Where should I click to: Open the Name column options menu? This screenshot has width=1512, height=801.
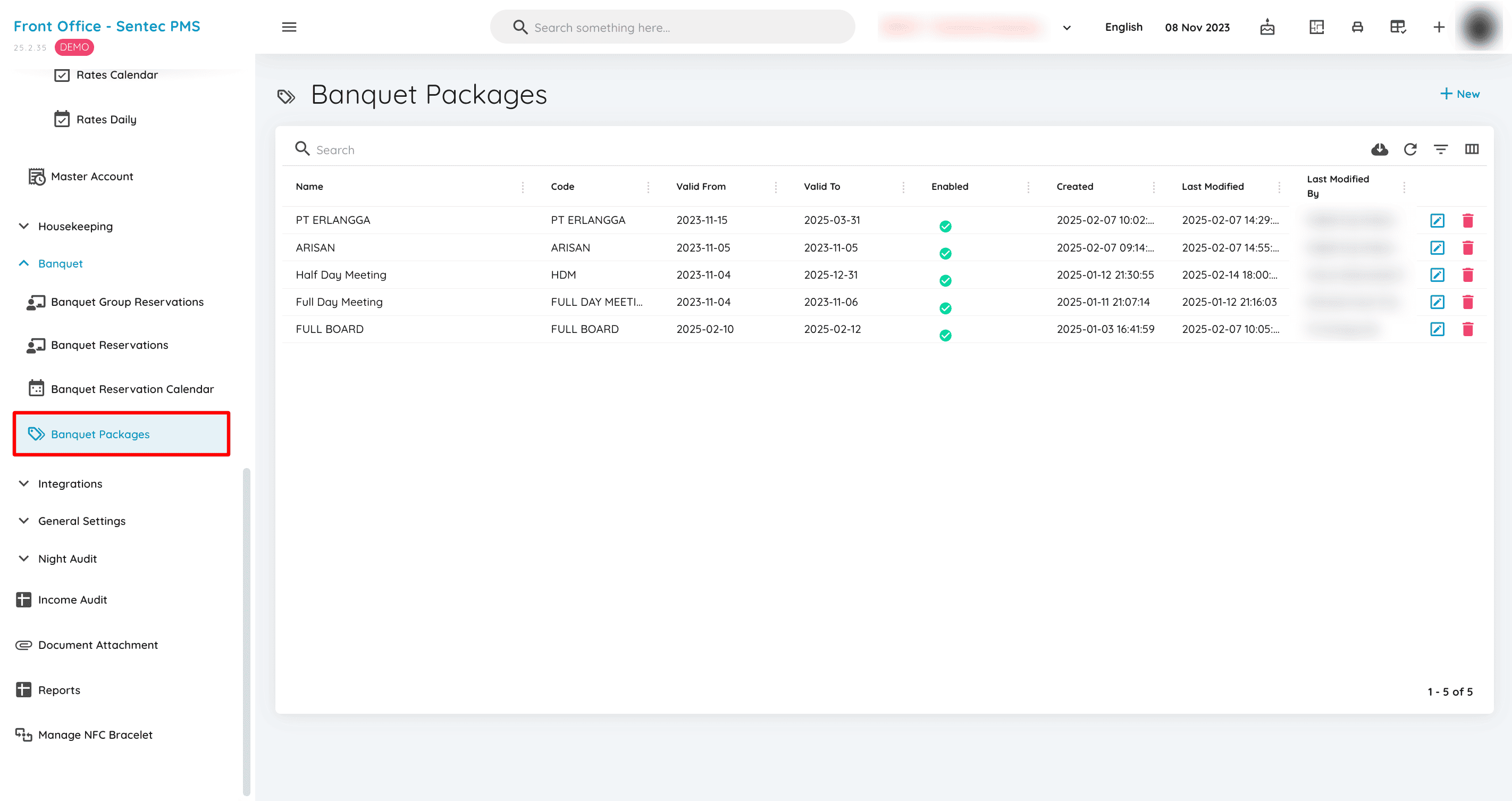pos(523,187)
